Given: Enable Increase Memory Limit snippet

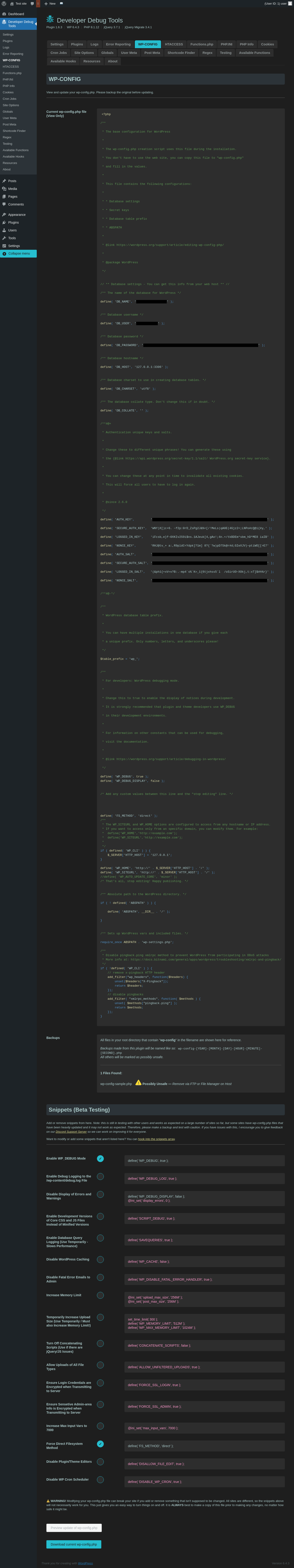Looking at the screenshot, I should pyautogui.click(x=100, y=1295).
